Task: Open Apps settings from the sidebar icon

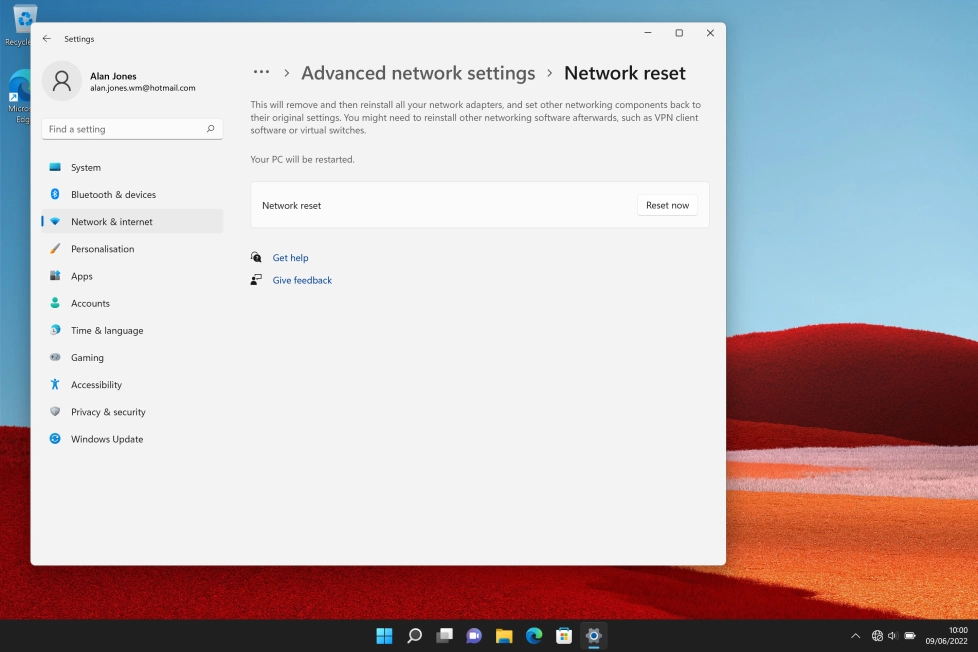Action: (x=55, y=276)
